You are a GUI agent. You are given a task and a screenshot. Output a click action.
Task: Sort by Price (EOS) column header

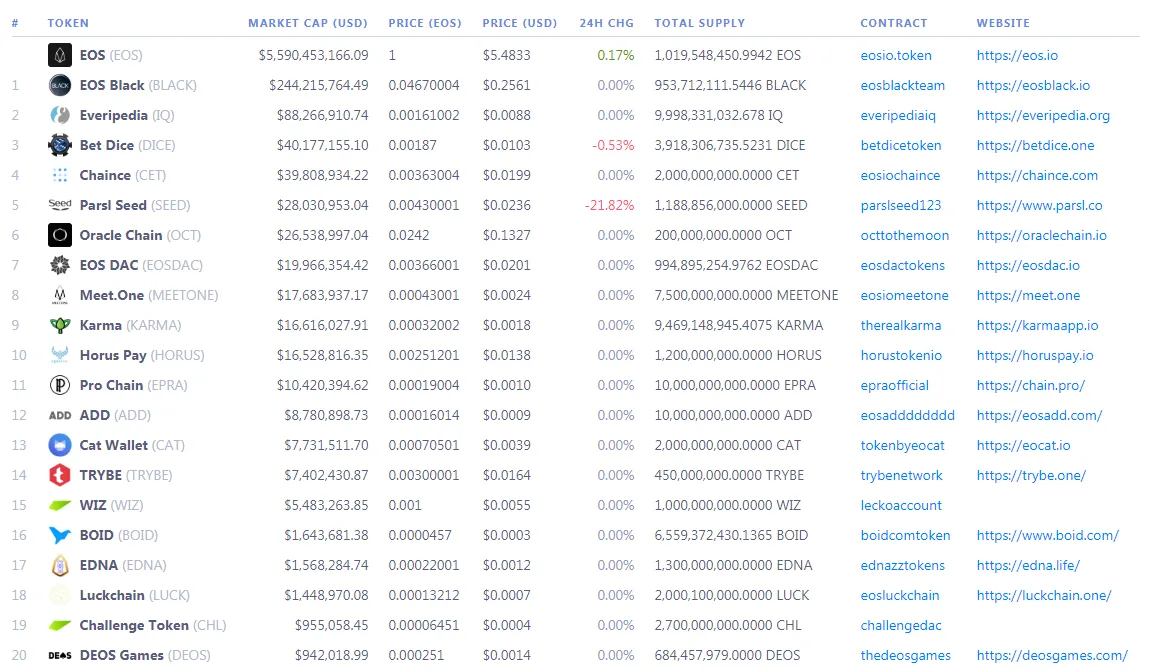click(x=425, y=23)
